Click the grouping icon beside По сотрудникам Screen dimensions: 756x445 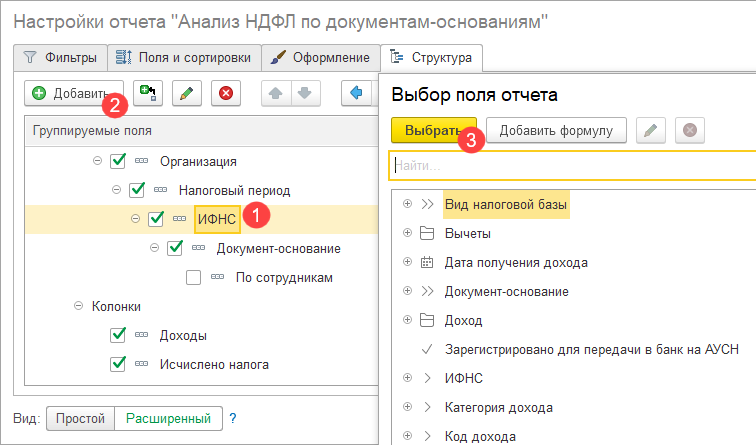217,277
